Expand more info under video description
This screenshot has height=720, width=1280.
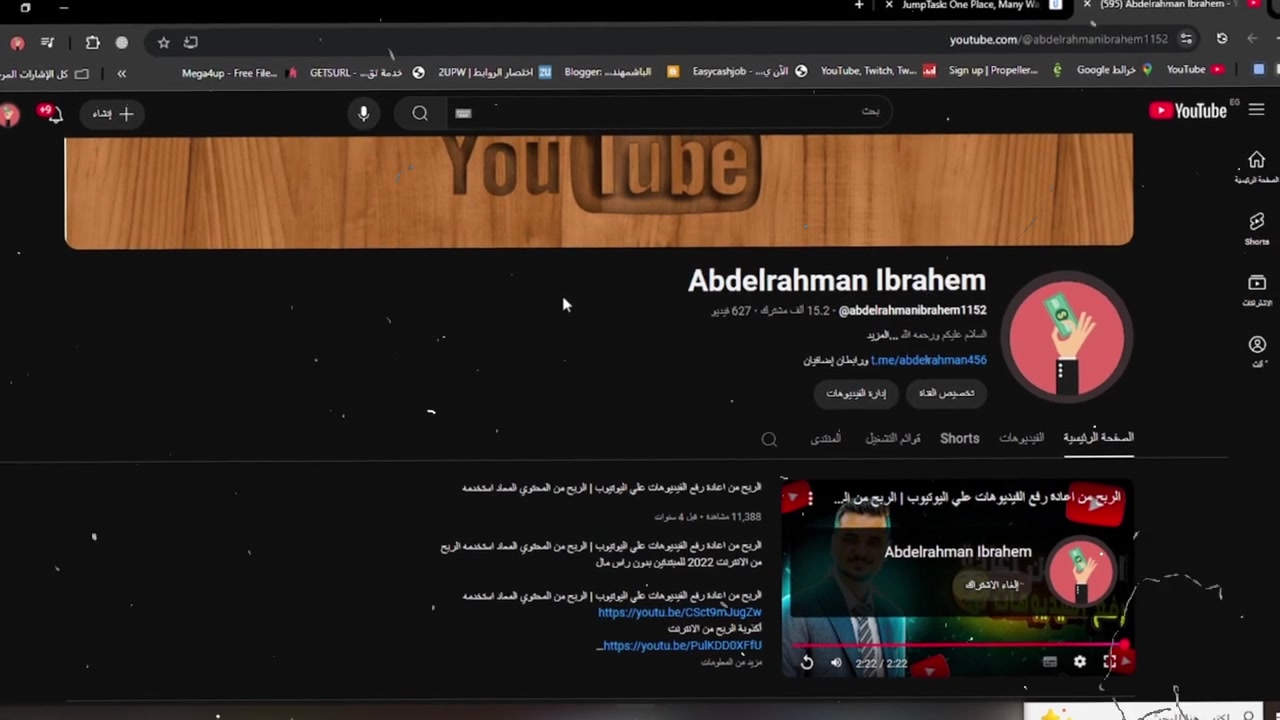tap(731, 662)
